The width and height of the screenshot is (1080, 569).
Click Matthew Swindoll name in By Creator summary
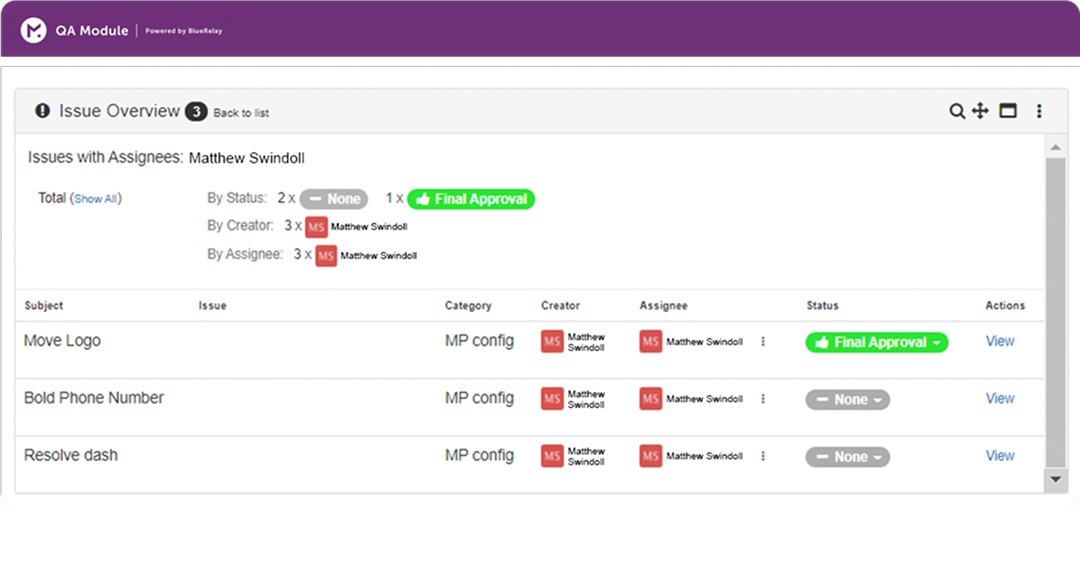coord(368,227)
